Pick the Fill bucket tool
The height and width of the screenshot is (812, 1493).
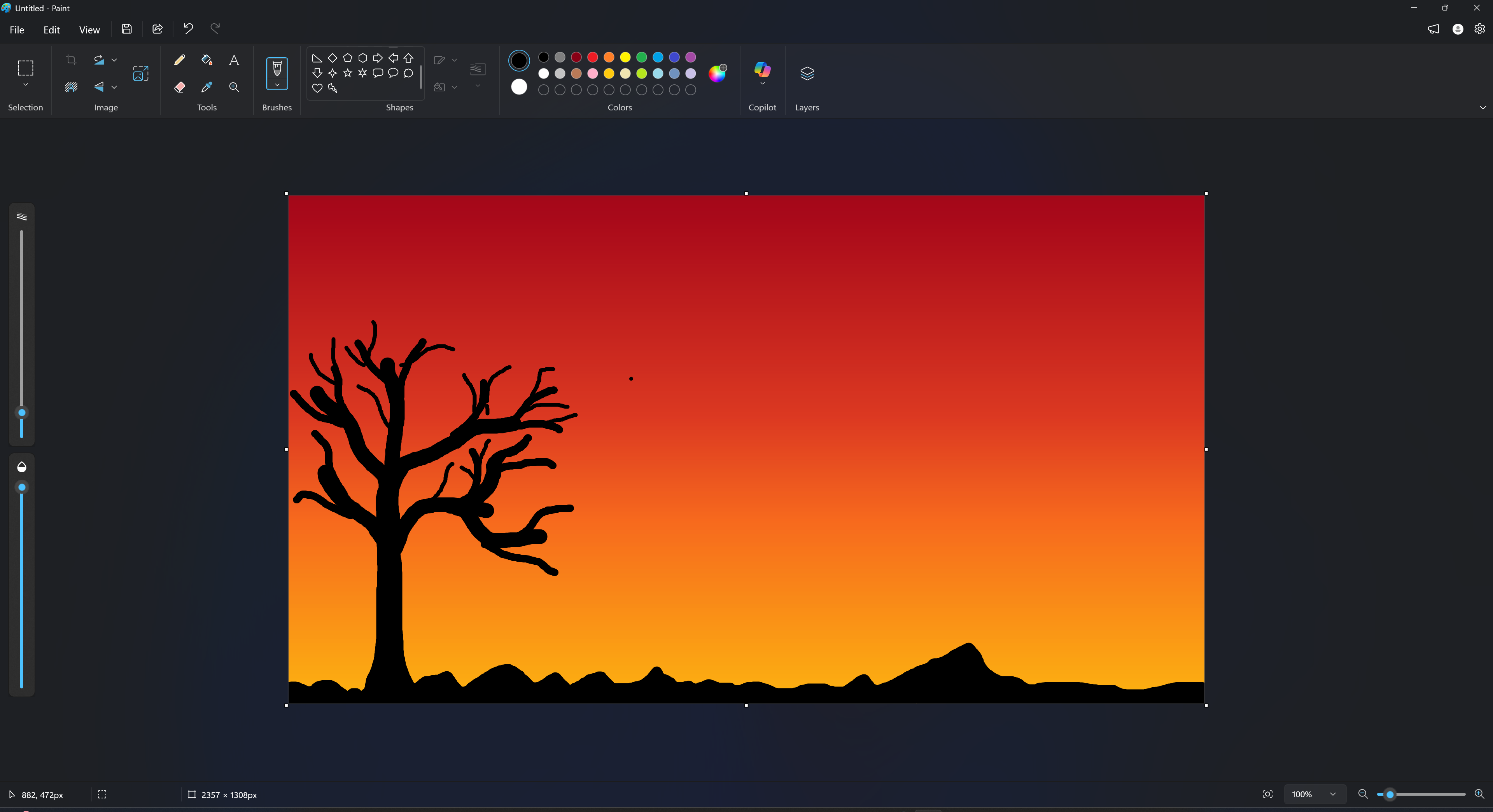[x=207, y=59]
